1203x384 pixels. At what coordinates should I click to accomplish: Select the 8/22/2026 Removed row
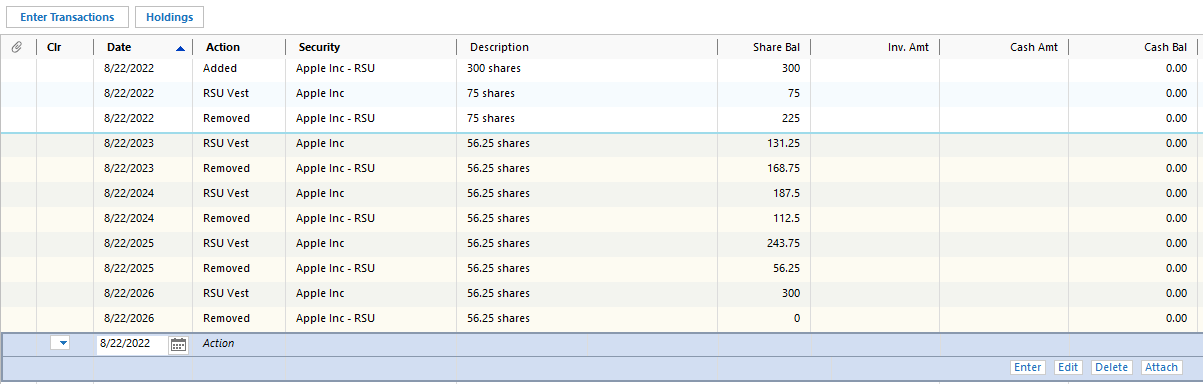click(x=600, y=318)
